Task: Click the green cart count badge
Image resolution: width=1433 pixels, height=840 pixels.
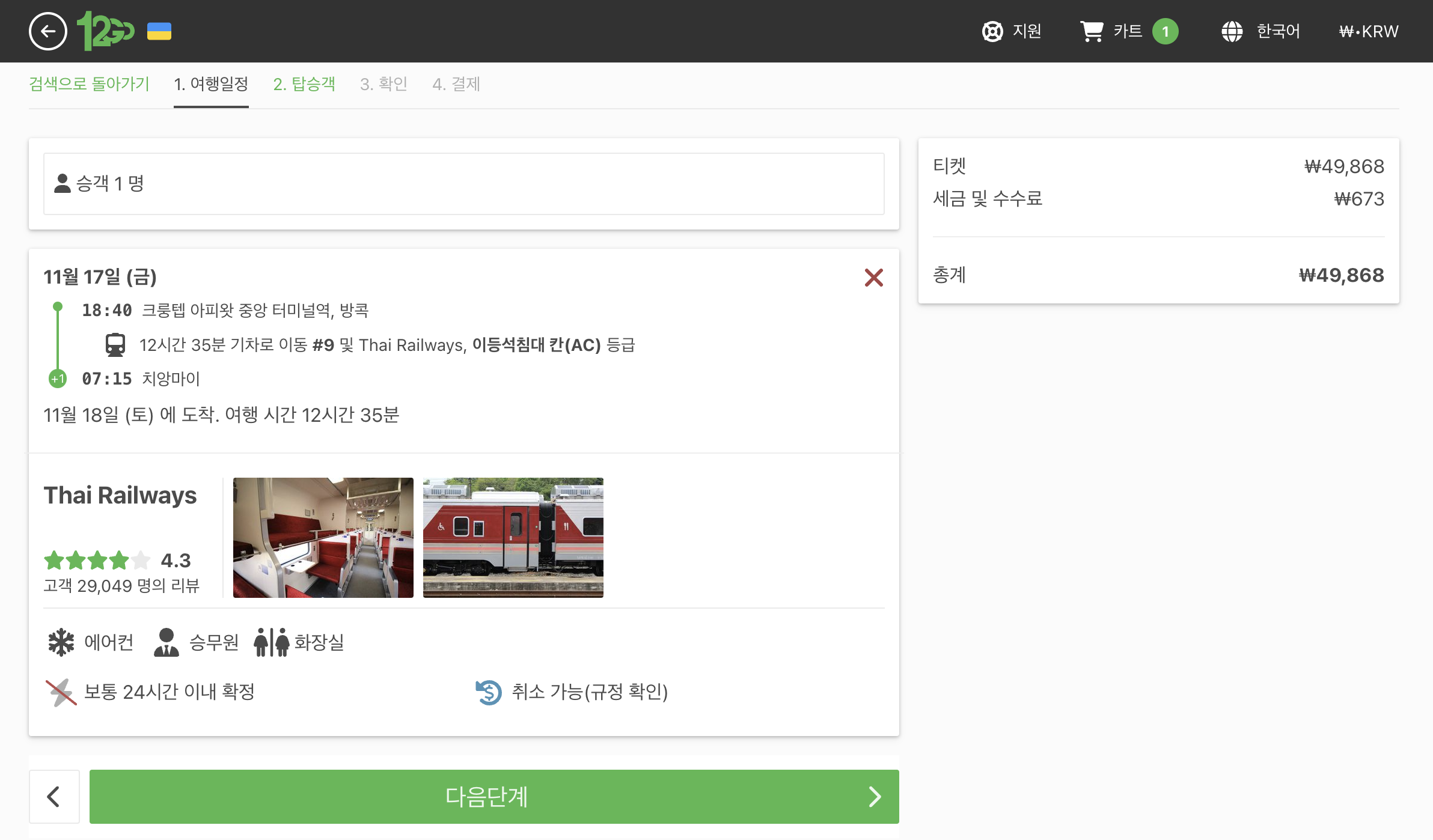Action: coord(1166,31)
